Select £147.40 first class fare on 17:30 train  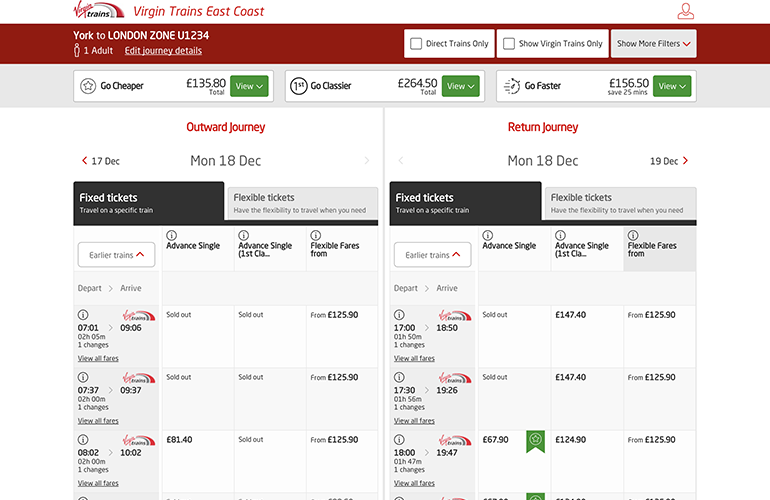point(571,377)
